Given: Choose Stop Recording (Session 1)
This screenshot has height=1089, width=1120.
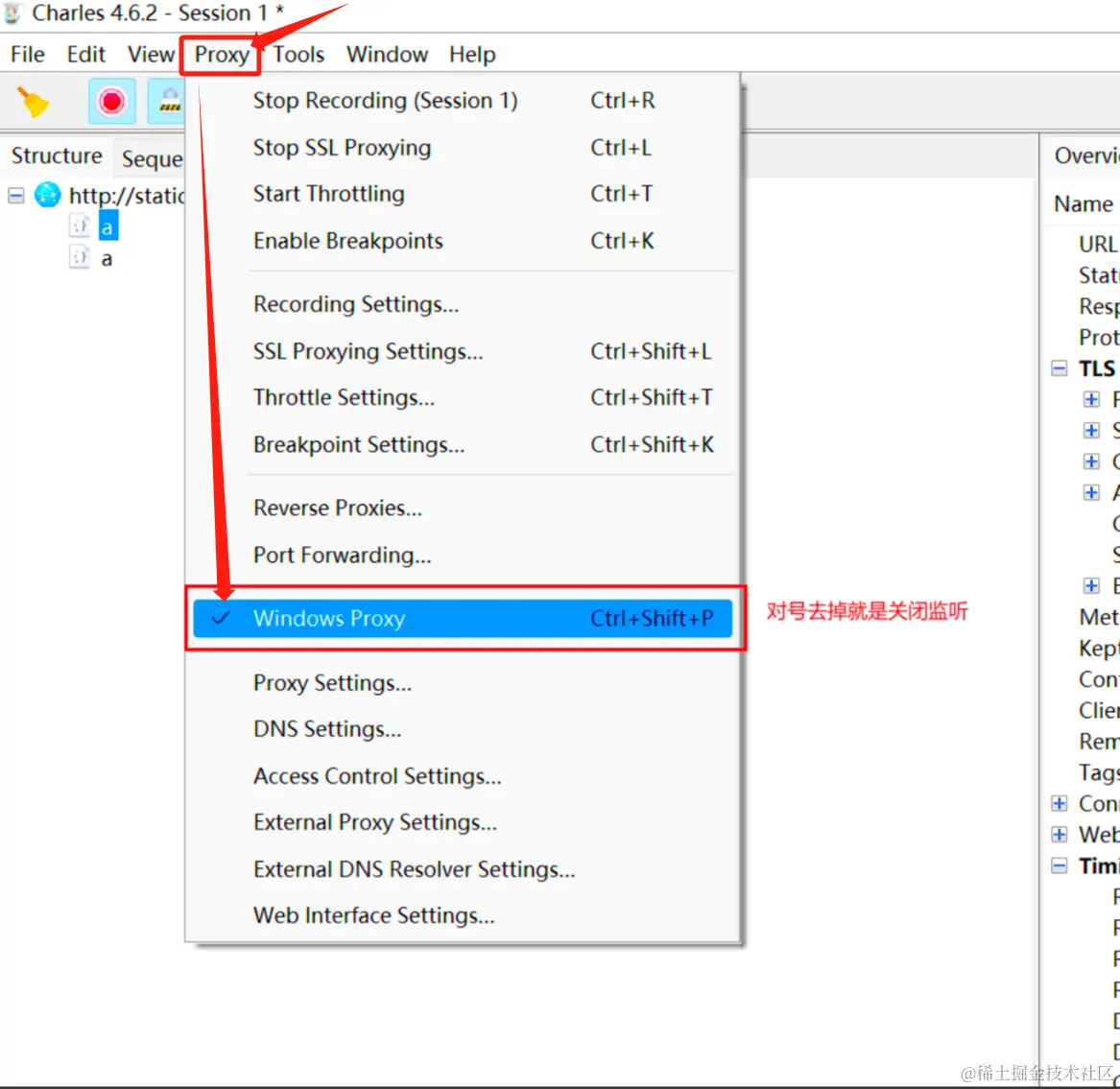Looking at the screenshot, I should [x=463, y=101].
